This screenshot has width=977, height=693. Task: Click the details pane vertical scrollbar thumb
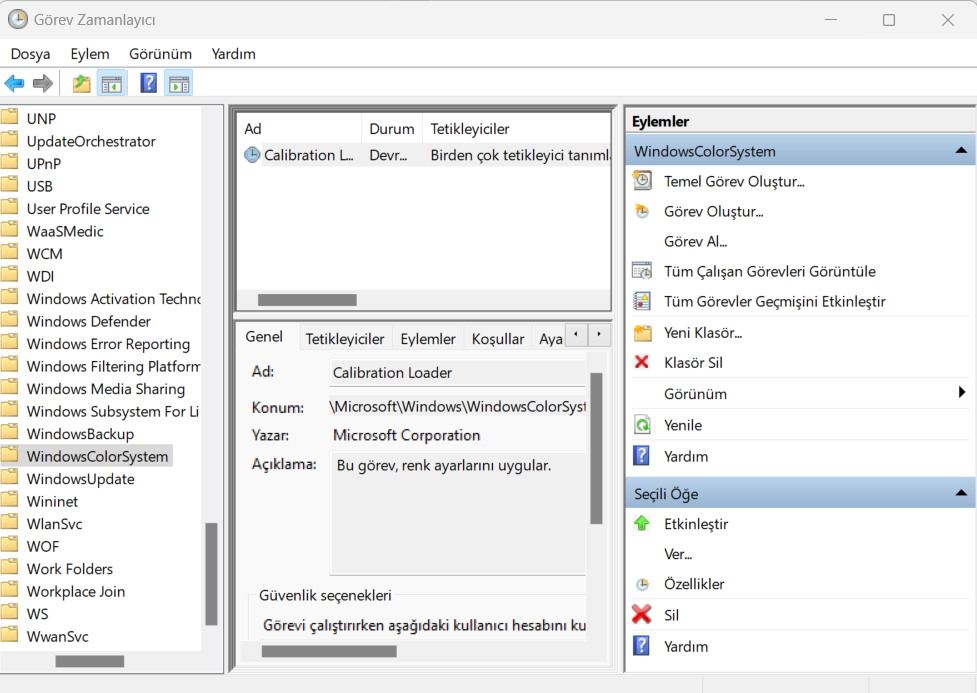tap(596, 449)
